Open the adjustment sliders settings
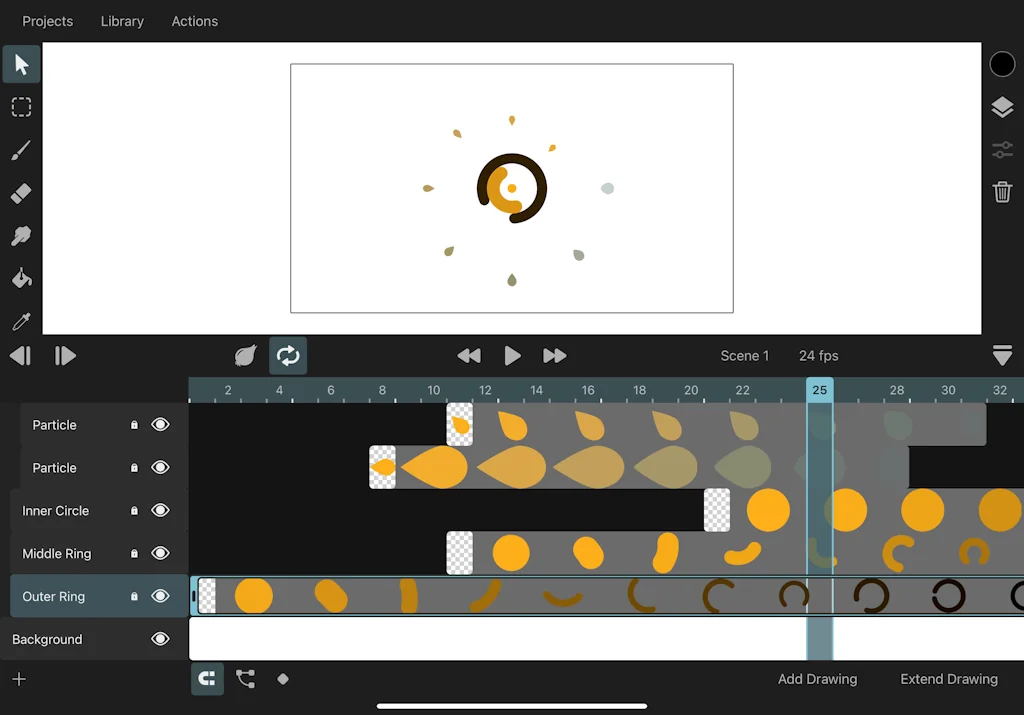 tap(1002, 150)
